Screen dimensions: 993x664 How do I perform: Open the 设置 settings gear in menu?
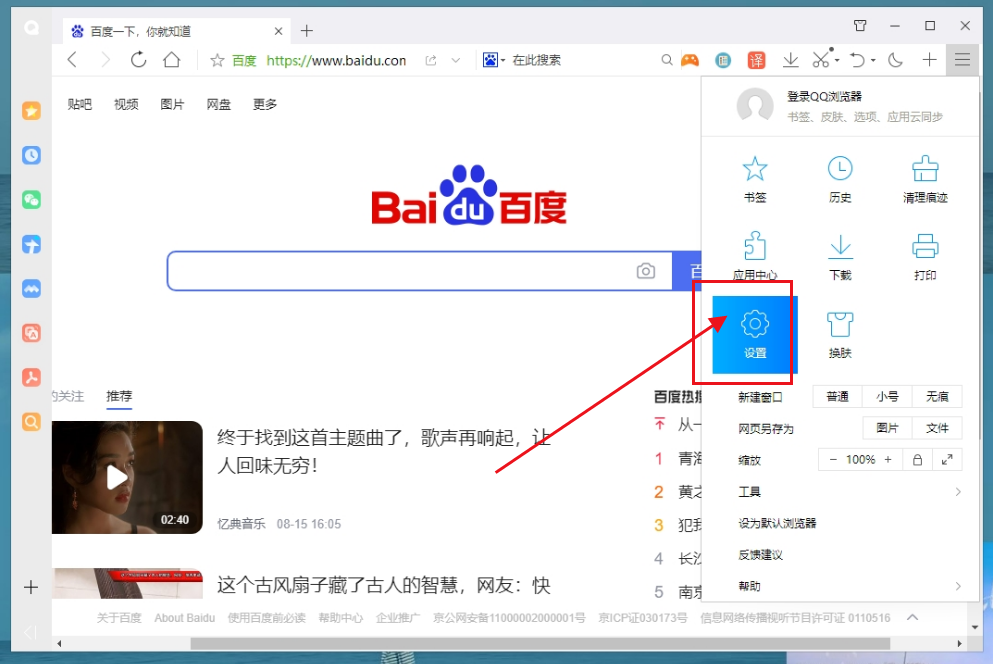tap(754, 335)
